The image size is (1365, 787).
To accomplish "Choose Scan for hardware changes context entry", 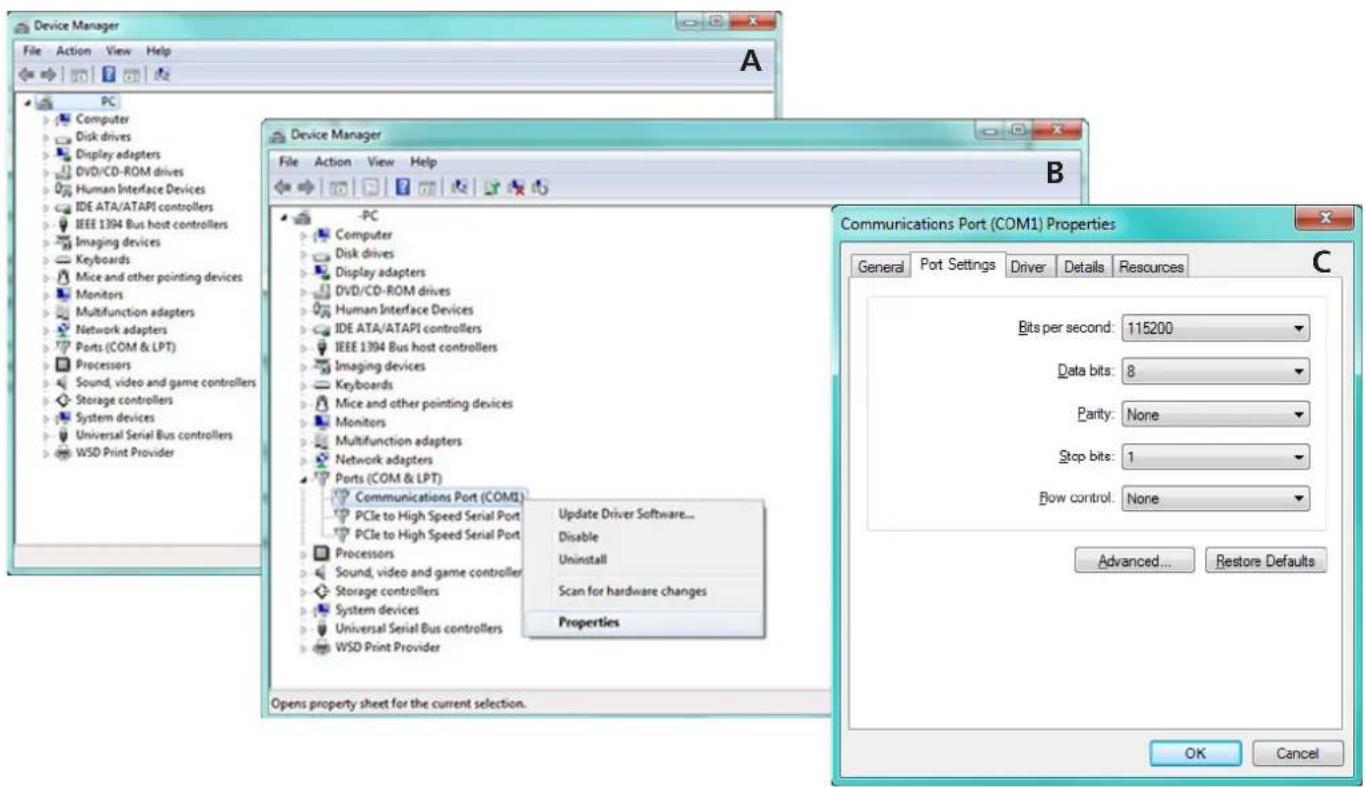I will (643, 591).
